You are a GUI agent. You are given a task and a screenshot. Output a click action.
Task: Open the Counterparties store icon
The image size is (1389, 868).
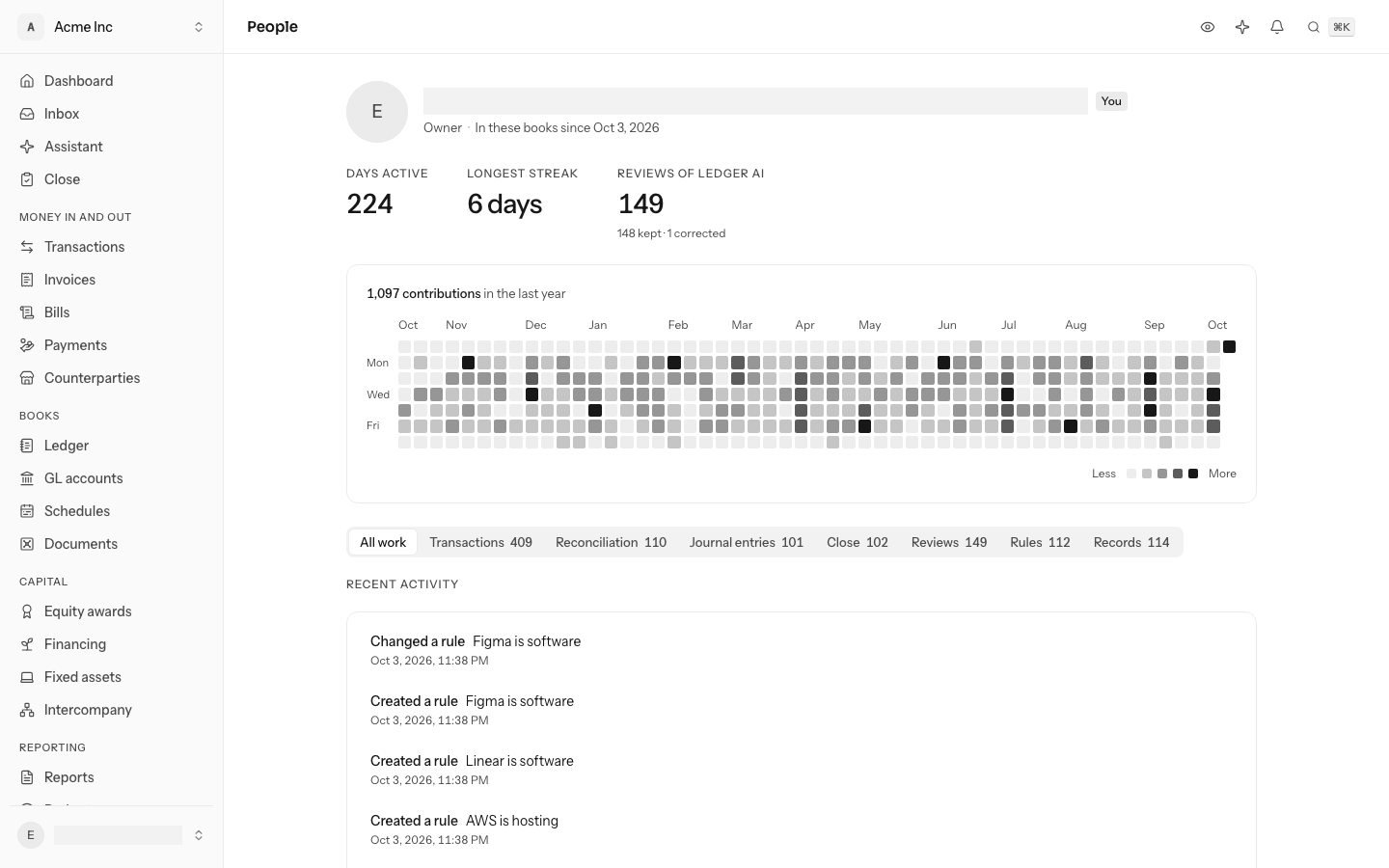(x=27, y=378)
